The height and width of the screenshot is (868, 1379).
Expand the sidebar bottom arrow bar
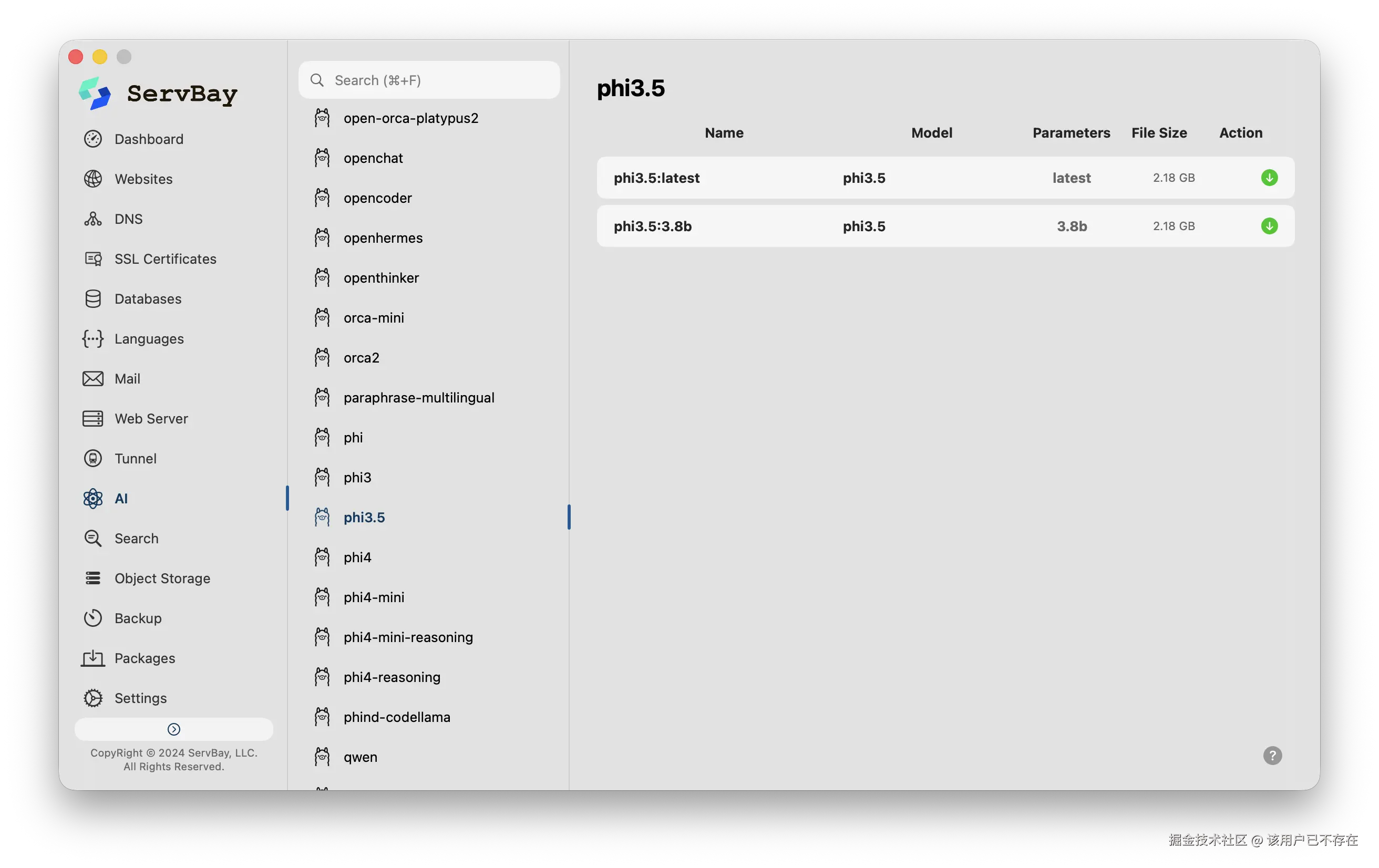coord(173,729)
